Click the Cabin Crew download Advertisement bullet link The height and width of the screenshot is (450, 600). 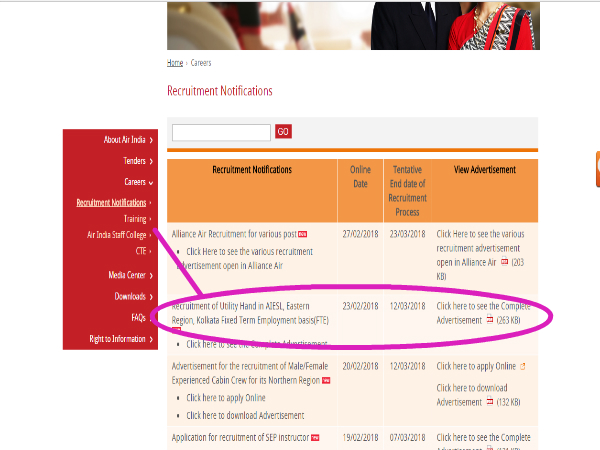click(245, 416)
